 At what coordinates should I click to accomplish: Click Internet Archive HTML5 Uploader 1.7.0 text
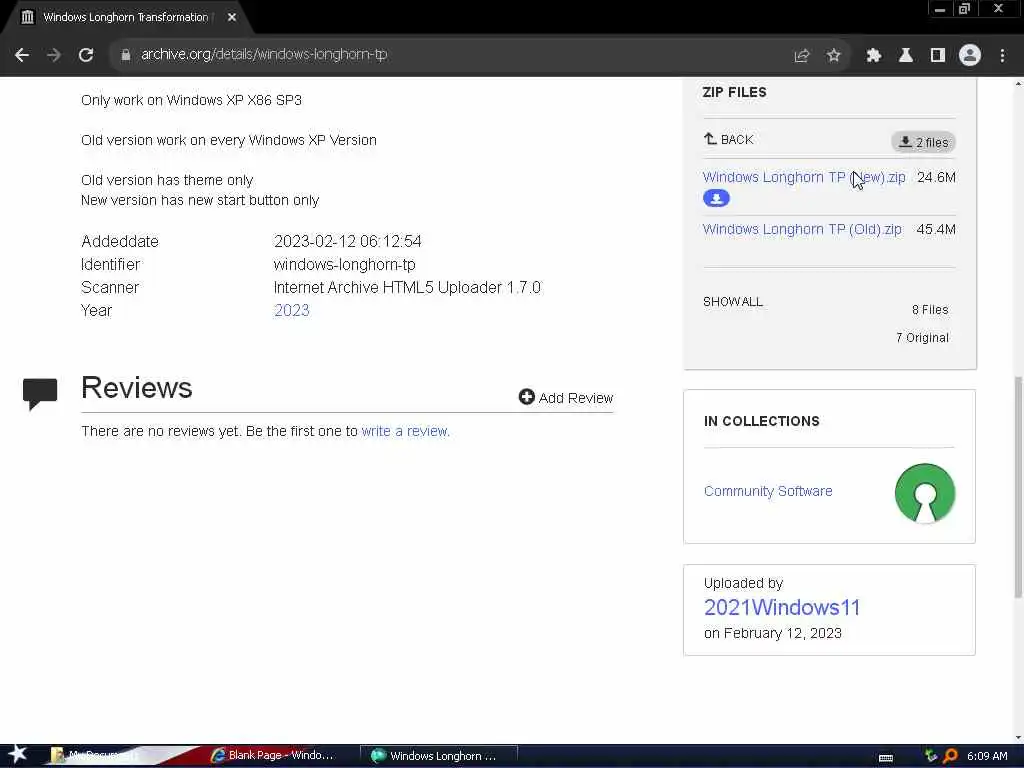click(407, 287)
